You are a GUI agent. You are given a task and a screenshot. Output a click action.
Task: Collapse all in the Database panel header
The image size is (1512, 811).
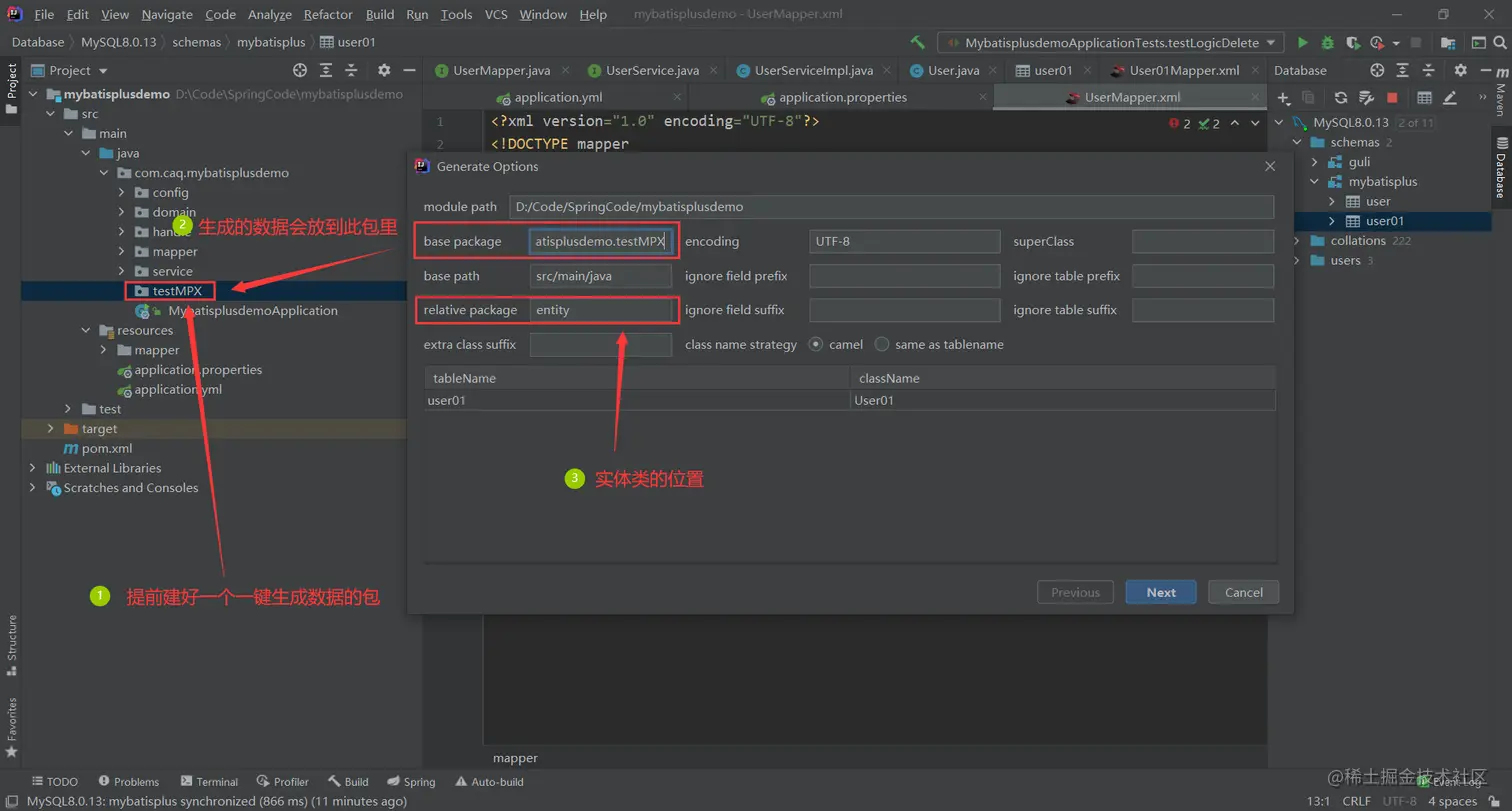tap(1428, 70)
